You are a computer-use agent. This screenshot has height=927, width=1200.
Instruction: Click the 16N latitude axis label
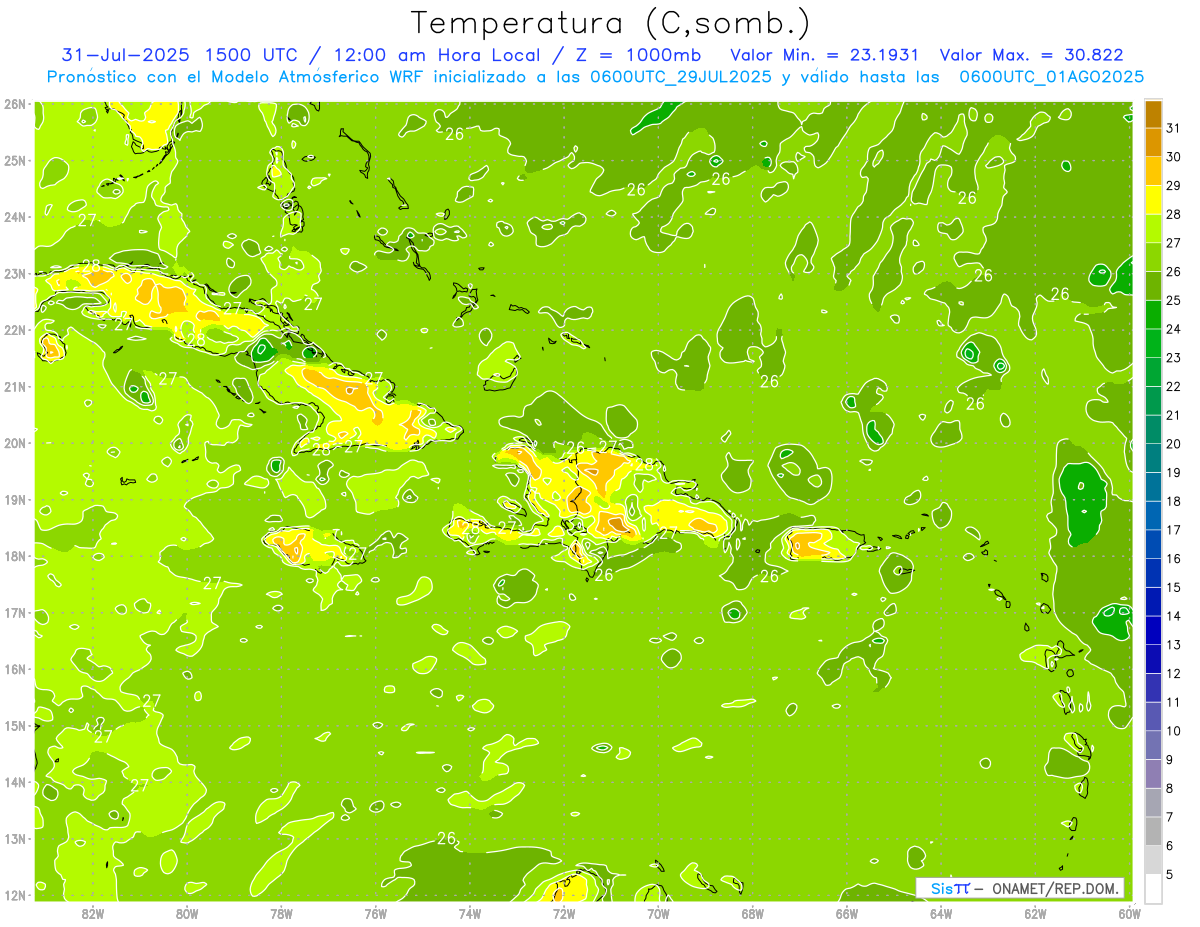point(15,669)
